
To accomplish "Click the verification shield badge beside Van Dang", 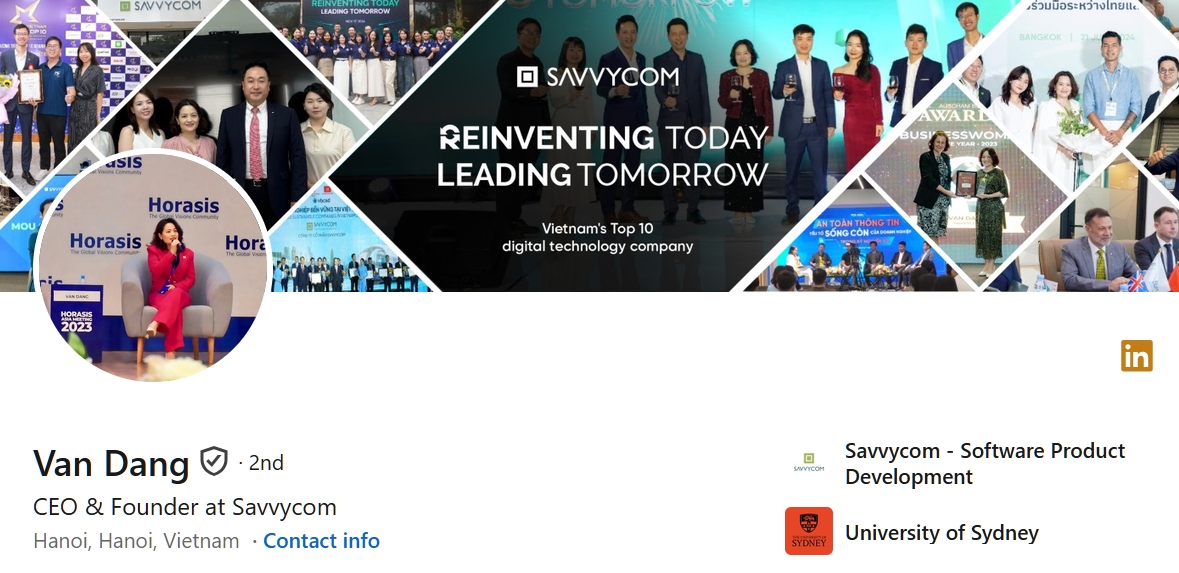I will coord(214,461).
